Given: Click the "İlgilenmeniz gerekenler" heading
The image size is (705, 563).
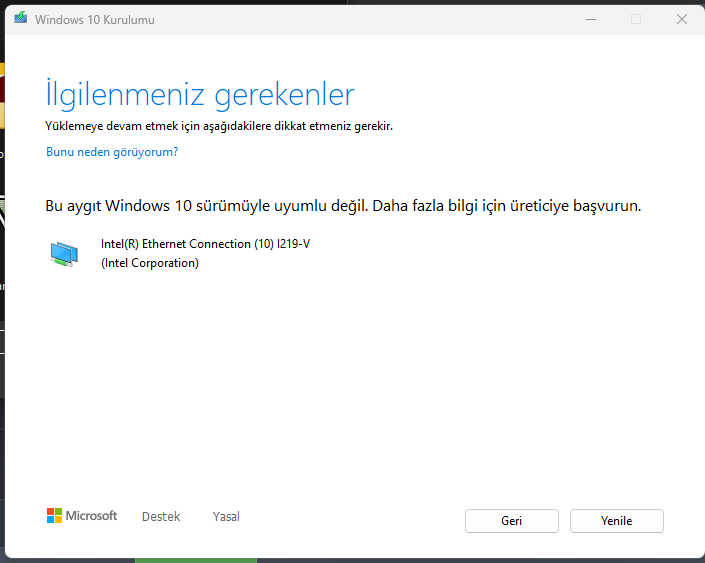Looking at the screenshot, I should pyautogui.click(x=200, y=94).
